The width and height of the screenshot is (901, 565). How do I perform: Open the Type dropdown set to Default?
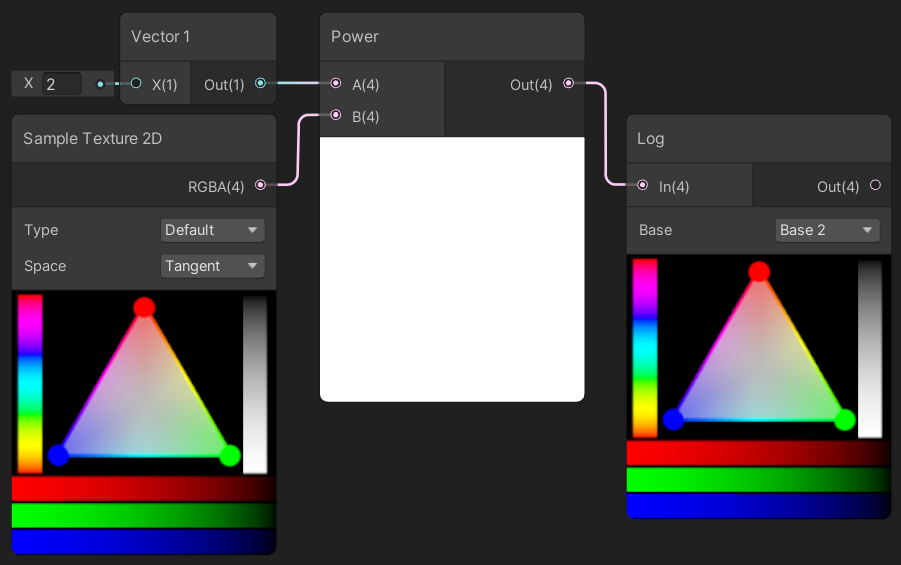(212, 230)
